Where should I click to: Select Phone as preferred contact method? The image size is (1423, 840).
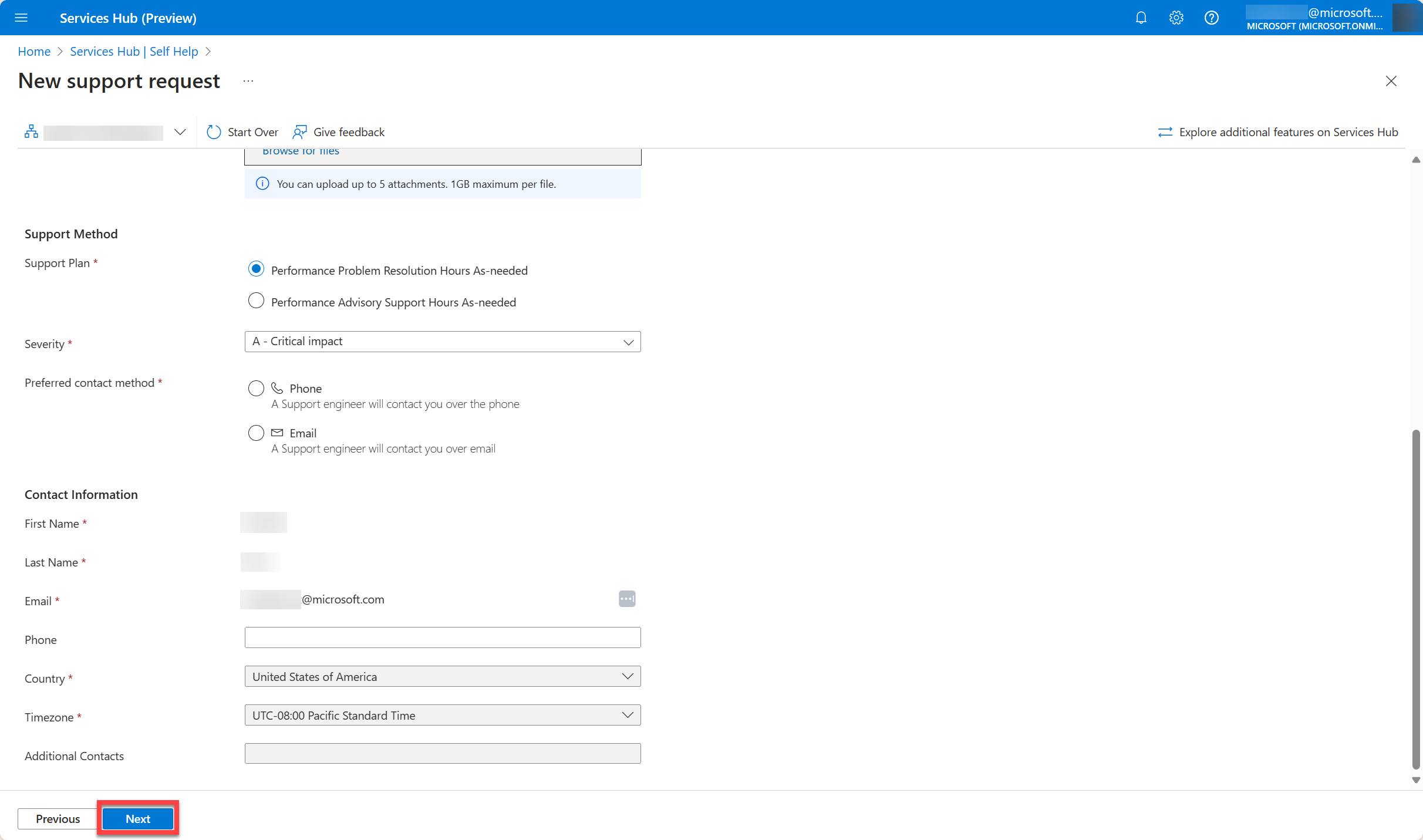[255, 388]
